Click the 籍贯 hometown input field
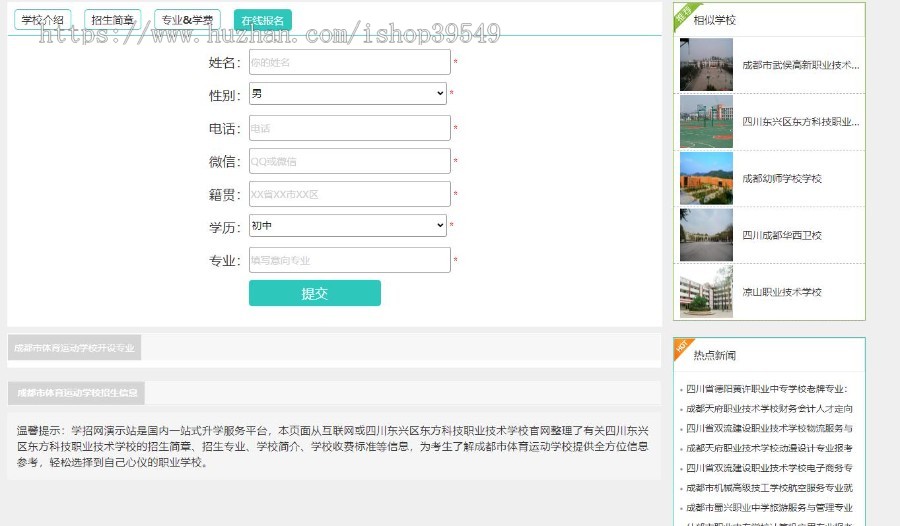The image size is (900, 526). 350,194
